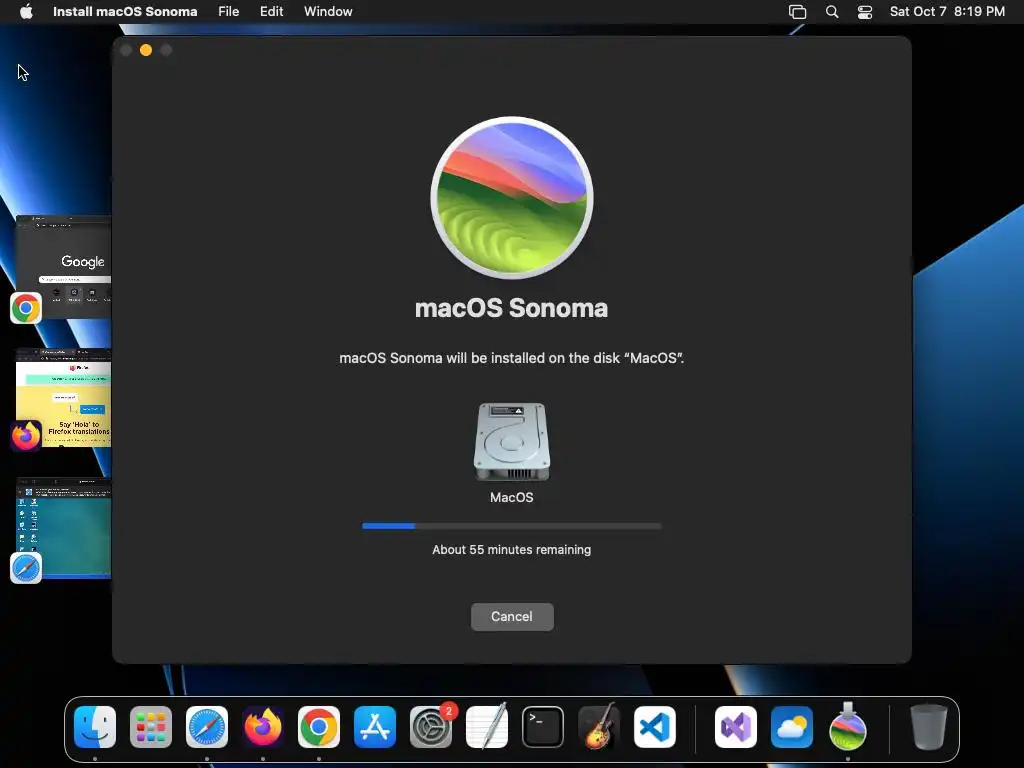Open System Settings with badge in Dock
This screenshot has width=1024, height=768.
click(x=431, y=727)
